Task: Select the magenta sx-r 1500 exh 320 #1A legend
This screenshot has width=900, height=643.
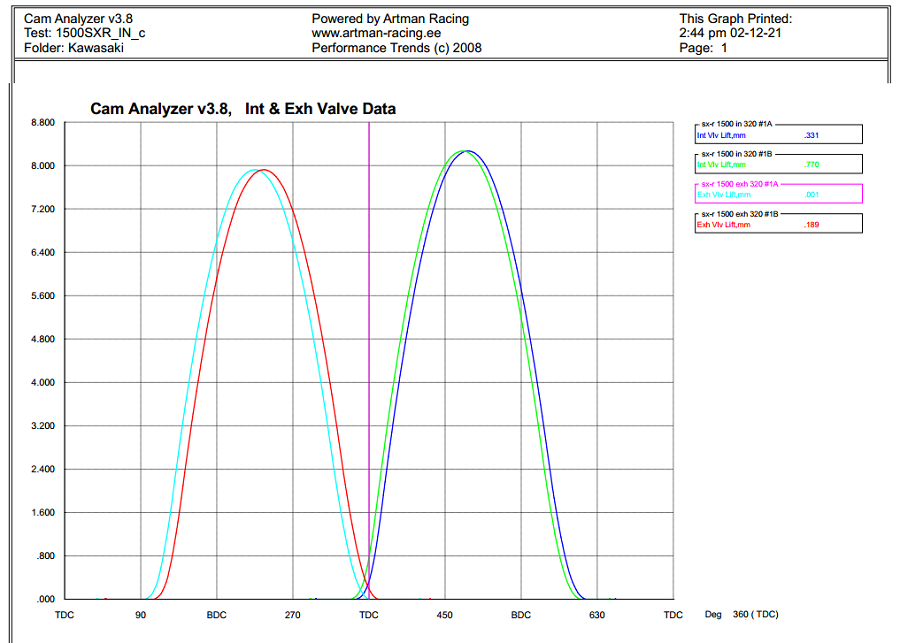Action: 778,193
